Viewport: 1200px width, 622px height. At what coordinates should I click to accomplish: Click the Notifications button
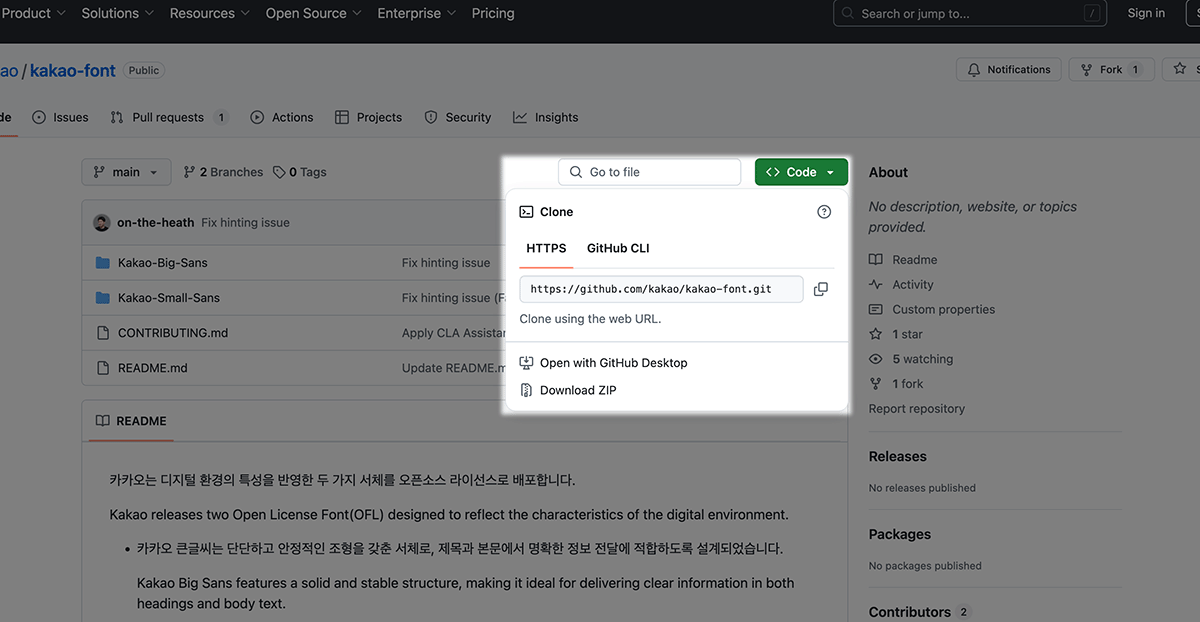[1009, 70]
